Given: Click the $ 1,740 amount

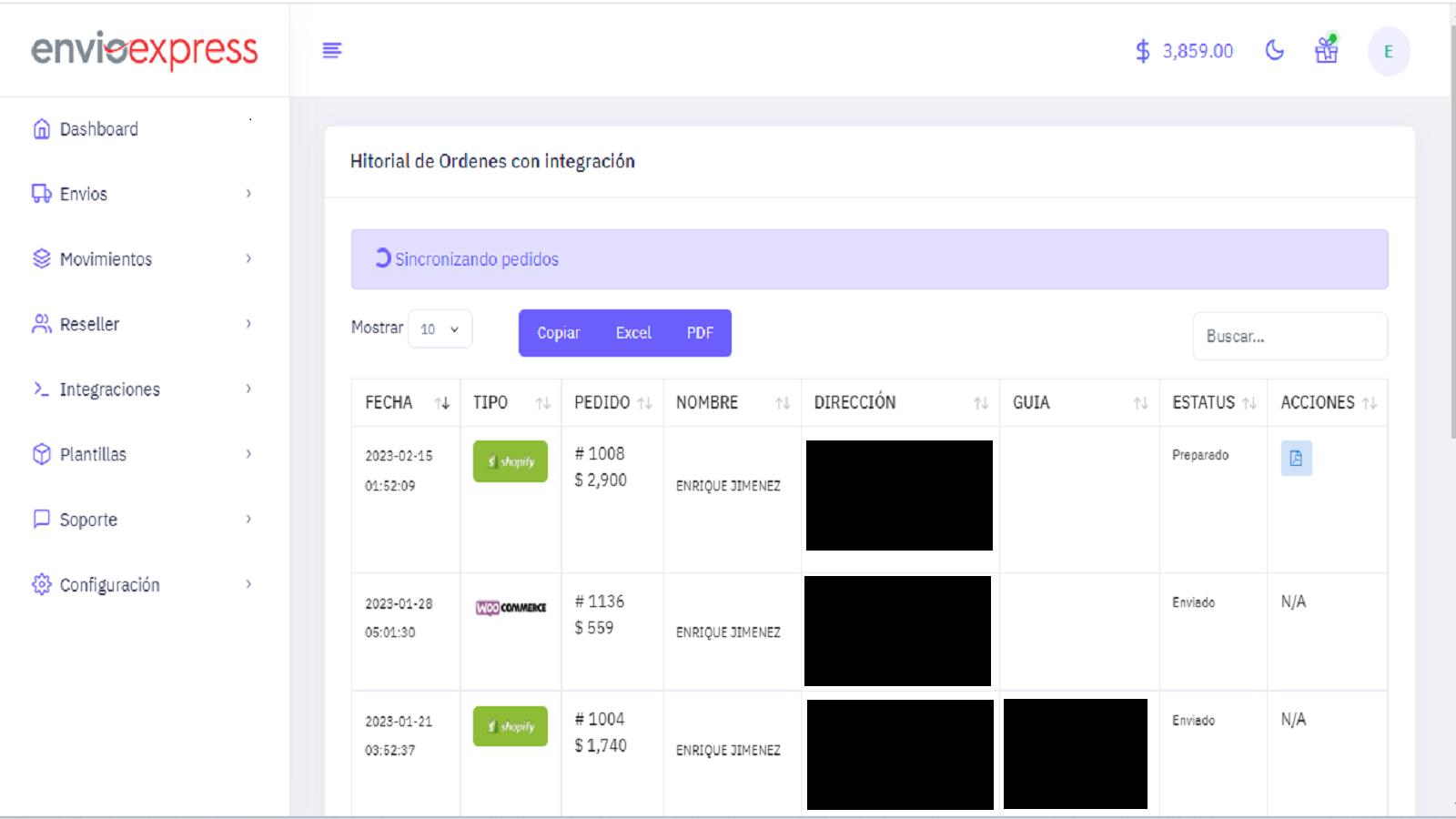Looking at the screenshot, I should (601, 745).
